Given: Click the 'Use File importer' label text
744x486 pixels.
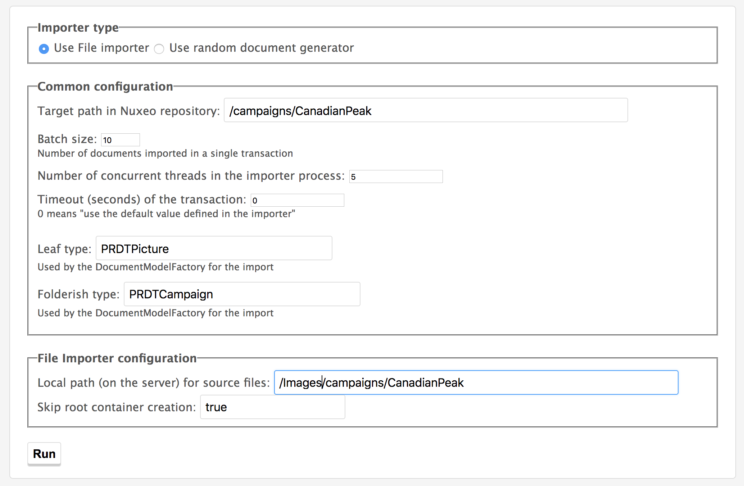Looking at the screenshot, I should click(x=101, y=48).
